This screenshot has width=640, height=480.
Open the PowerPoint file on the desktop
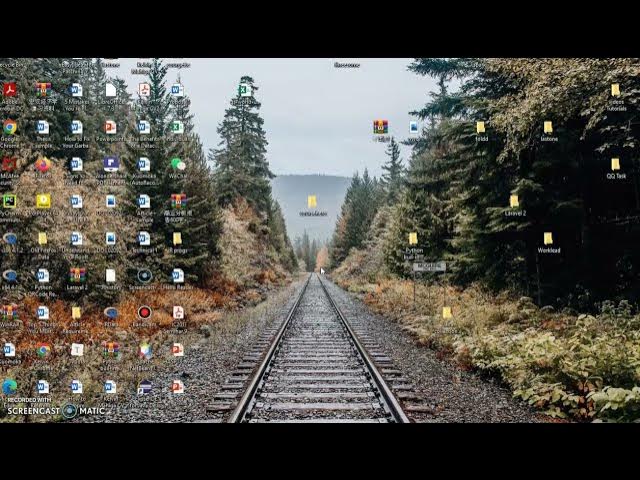point(110,127)
